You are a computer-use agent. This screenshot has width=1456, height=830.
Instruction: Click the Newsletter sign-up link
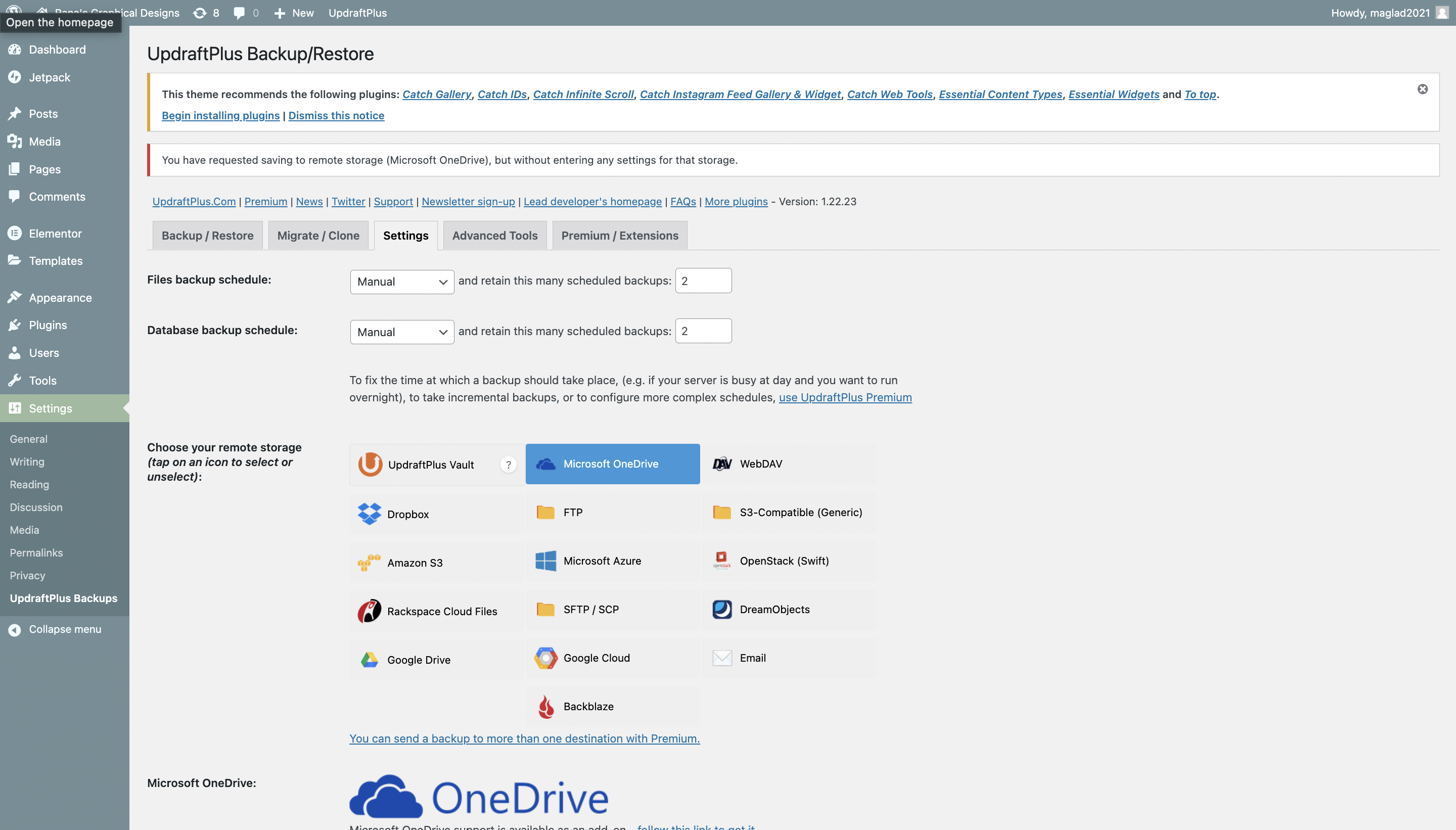pyautogui.click(x=468, y=201)
